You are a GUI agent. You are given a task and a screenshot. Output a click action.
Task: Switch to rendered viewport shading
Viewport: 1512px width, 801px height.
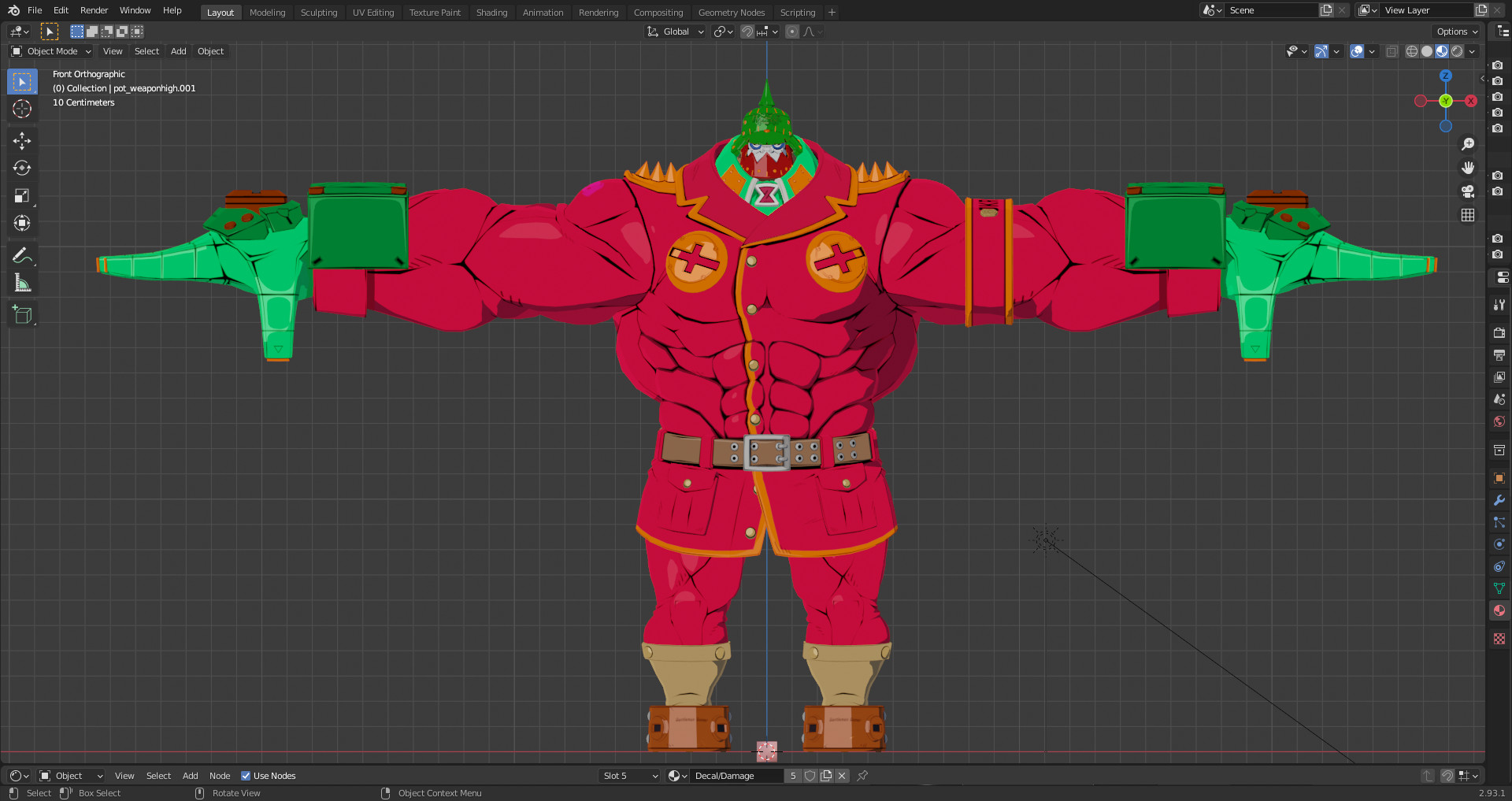click(x=1457, y=51)
